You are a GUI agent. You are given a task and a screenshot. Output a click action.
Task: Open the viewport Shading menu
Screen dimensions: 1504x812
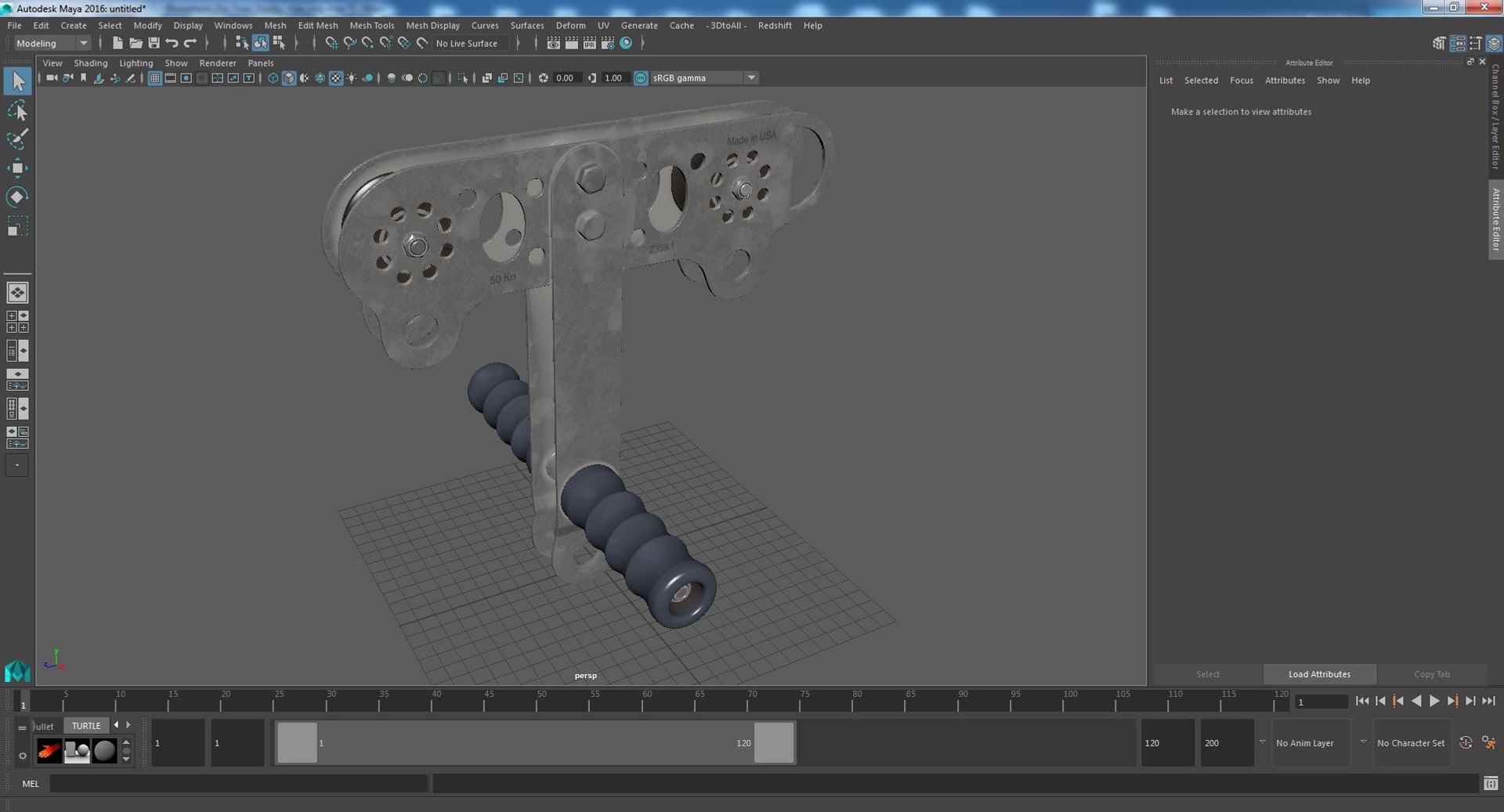point(90,63)
